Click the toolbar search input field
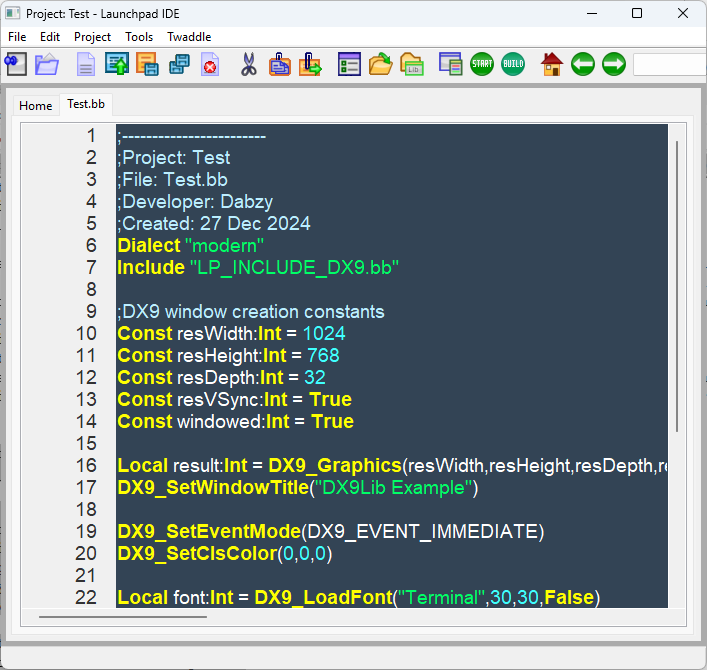 pyautogui.click(x=668, y=65)
